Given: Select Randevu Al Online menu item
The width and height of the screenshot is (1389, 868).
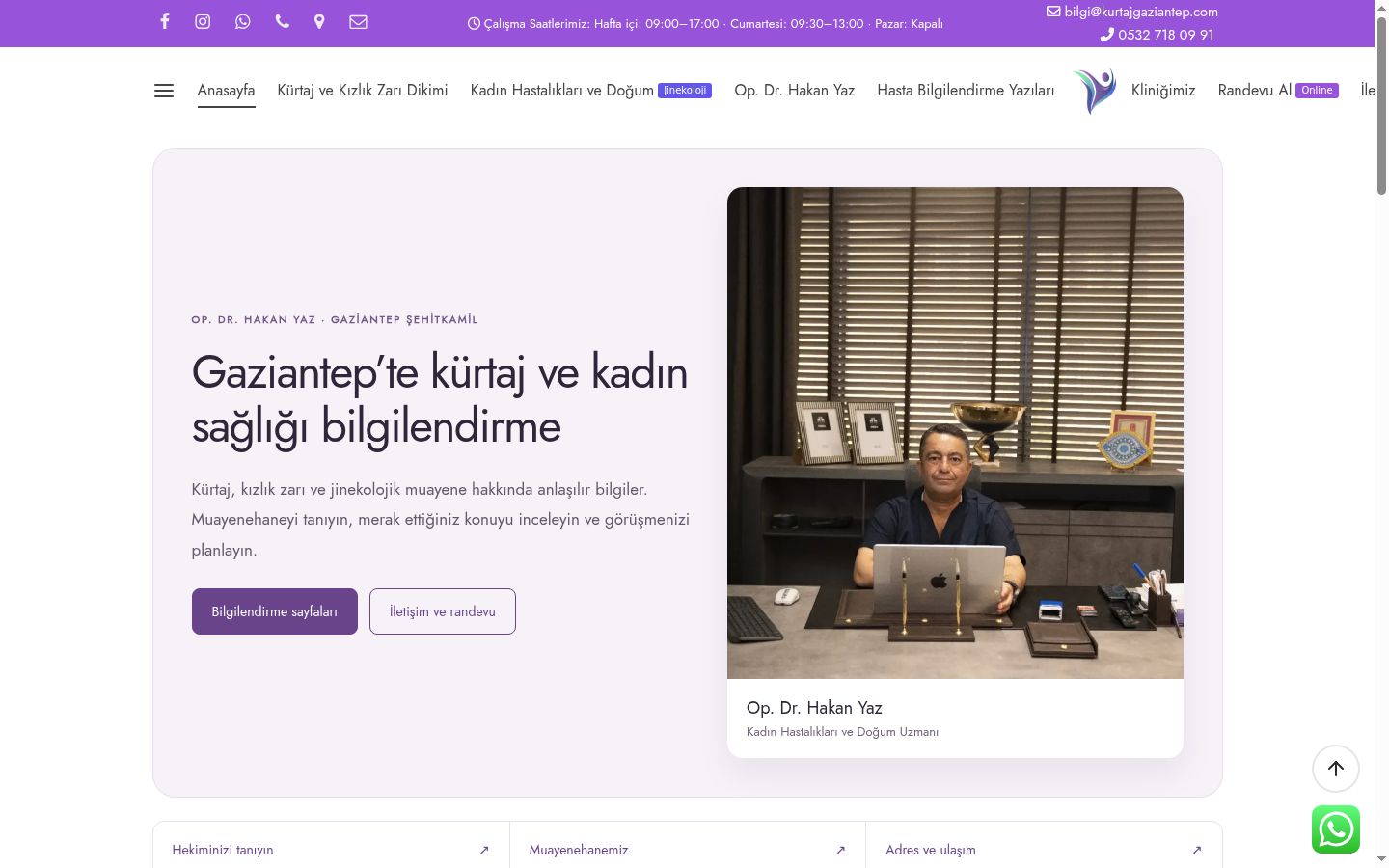Looking at the screenshot, I should pyautogui.click(x=1278, y=91).
